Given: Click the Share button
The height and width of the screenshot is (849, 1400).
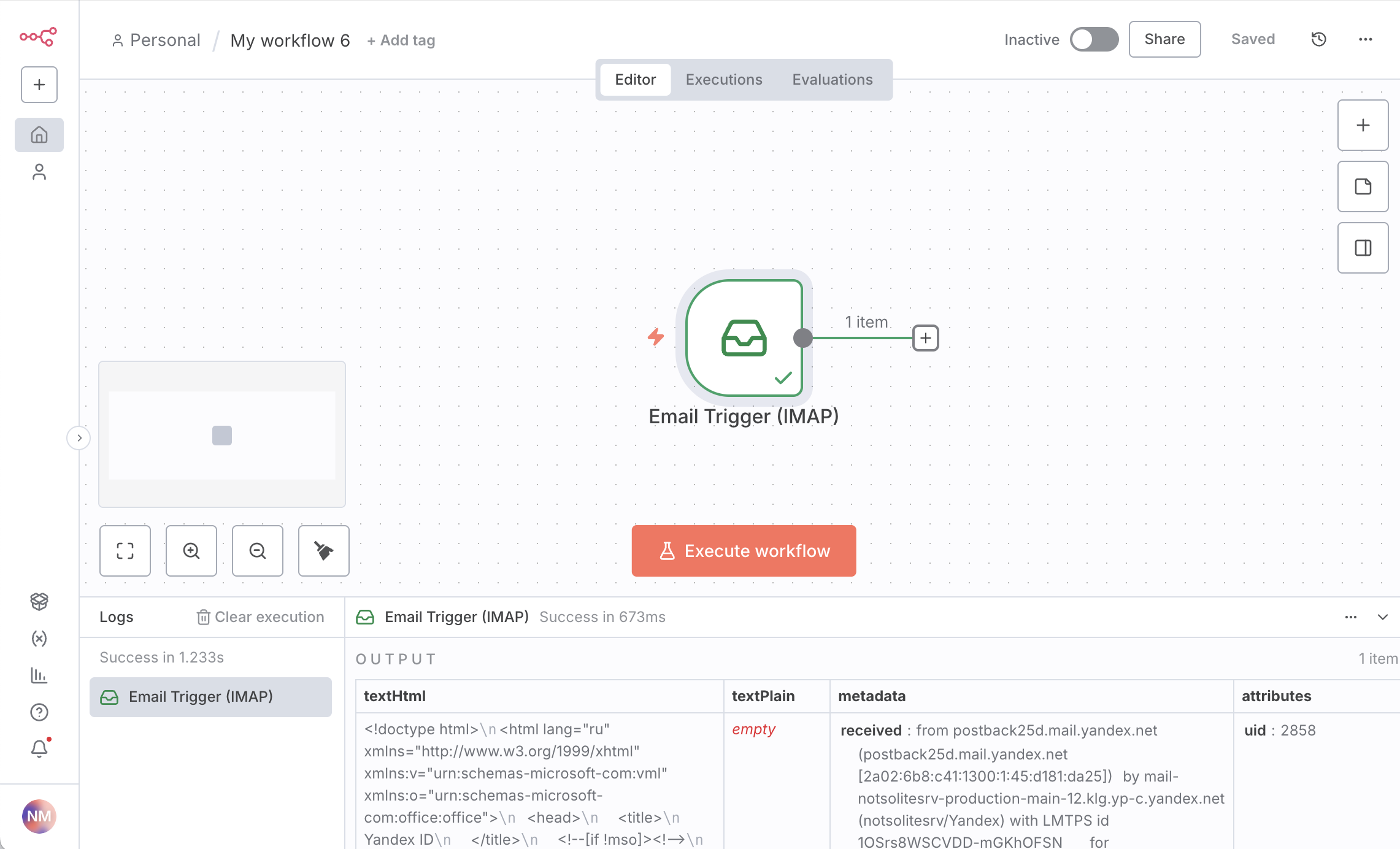Looking at the screenshot, I should [x=1164, y=39].
